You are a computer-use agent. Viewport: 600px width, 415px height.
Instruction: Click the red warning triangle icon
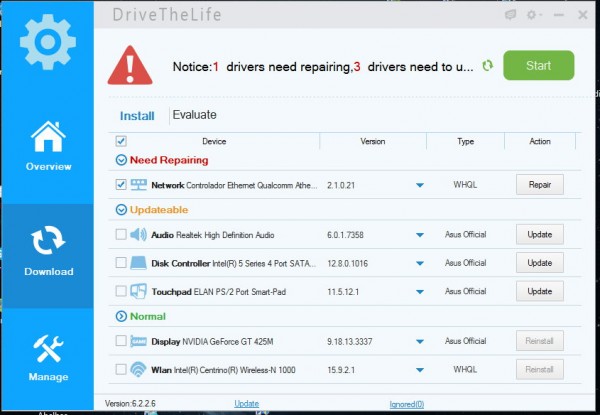[130, 65]
